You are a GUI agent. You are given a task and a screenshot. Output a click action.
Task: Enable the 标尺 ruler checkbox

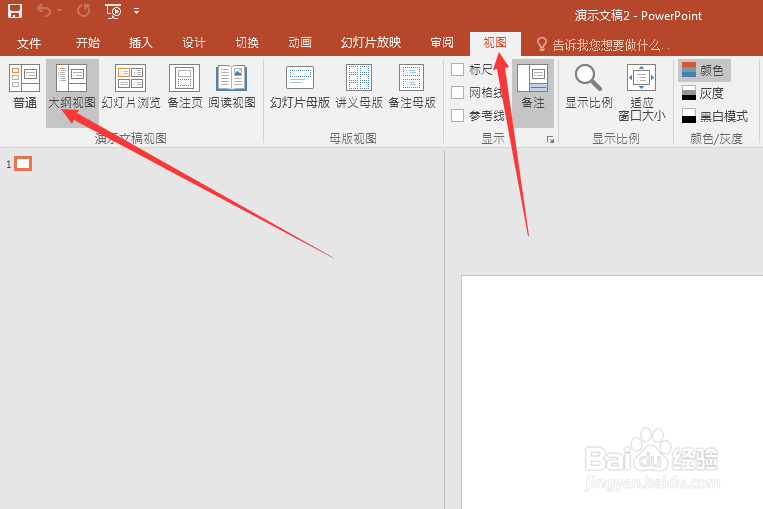(x=457, y=70)
